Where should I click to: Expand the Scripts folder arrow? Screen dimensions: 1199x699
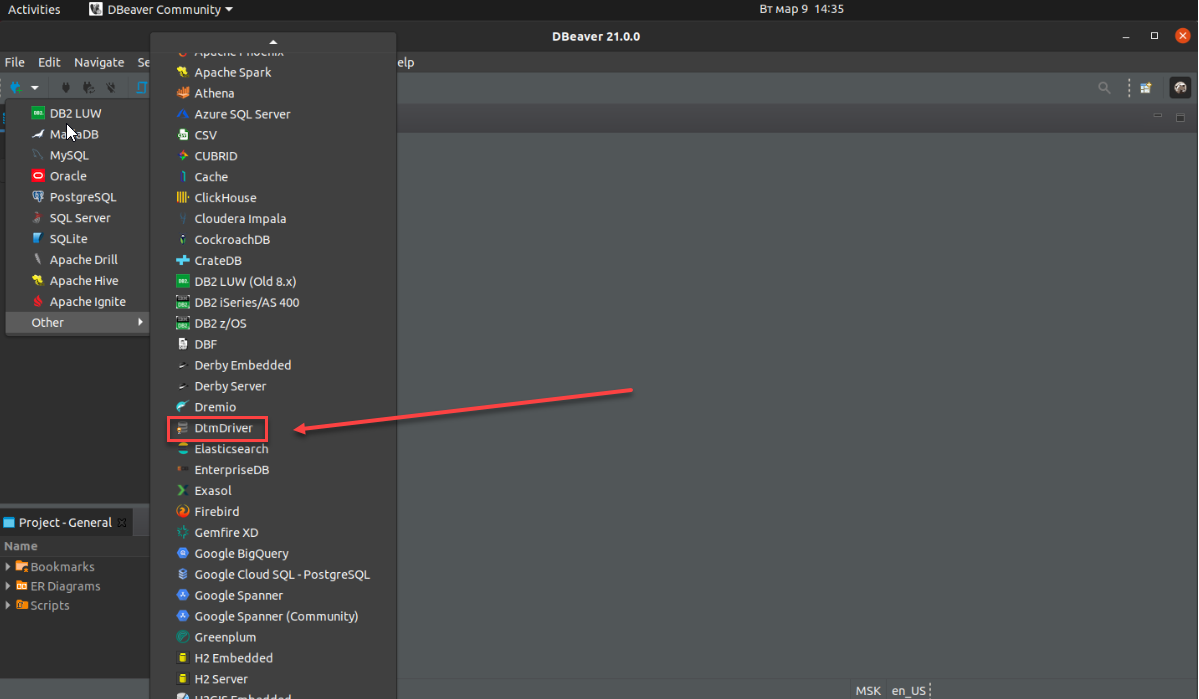pos(8,605)
